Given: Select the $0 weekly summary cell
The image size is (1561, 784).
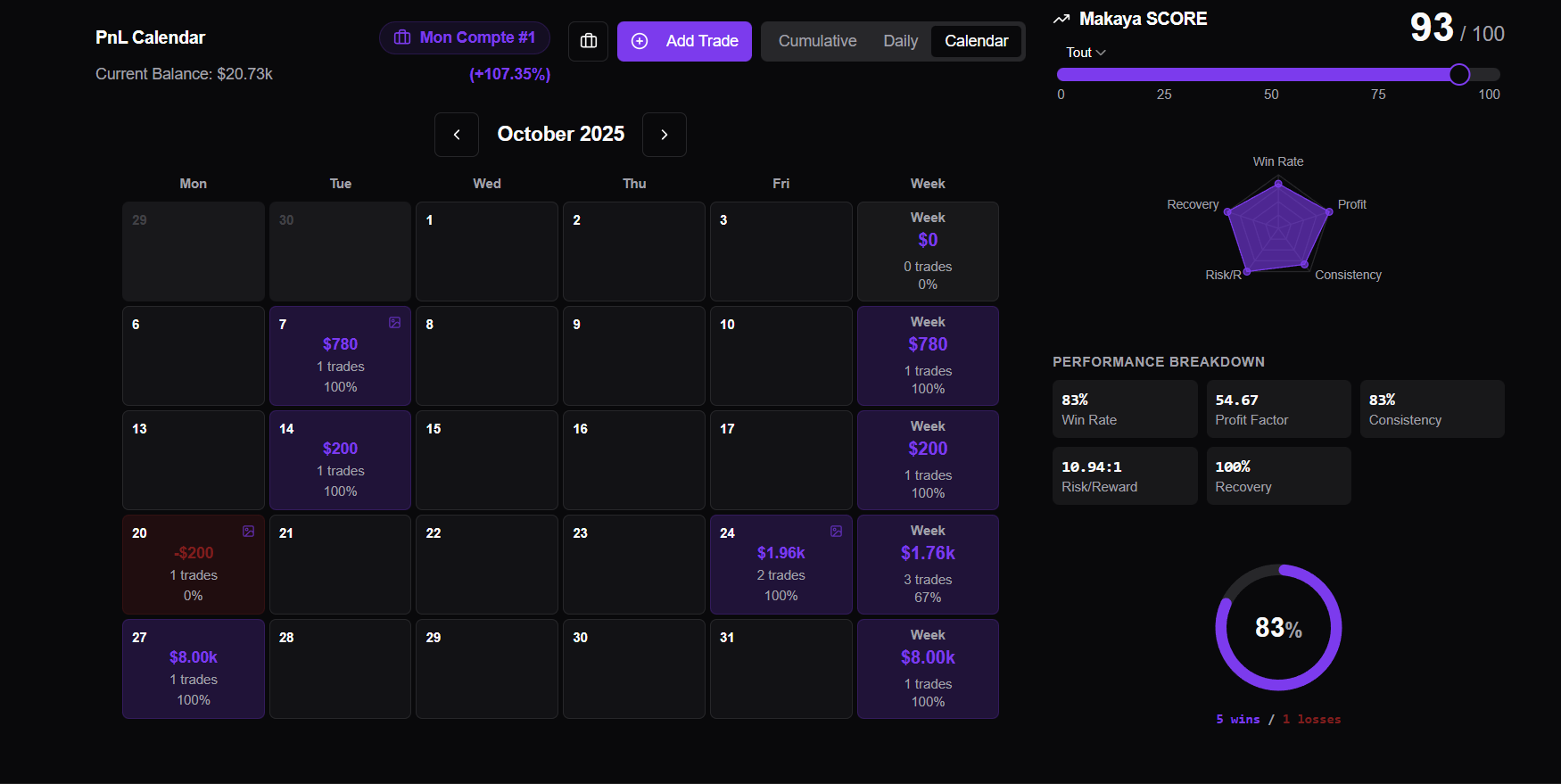Looking at the screenshot, I should click(928, 252).
